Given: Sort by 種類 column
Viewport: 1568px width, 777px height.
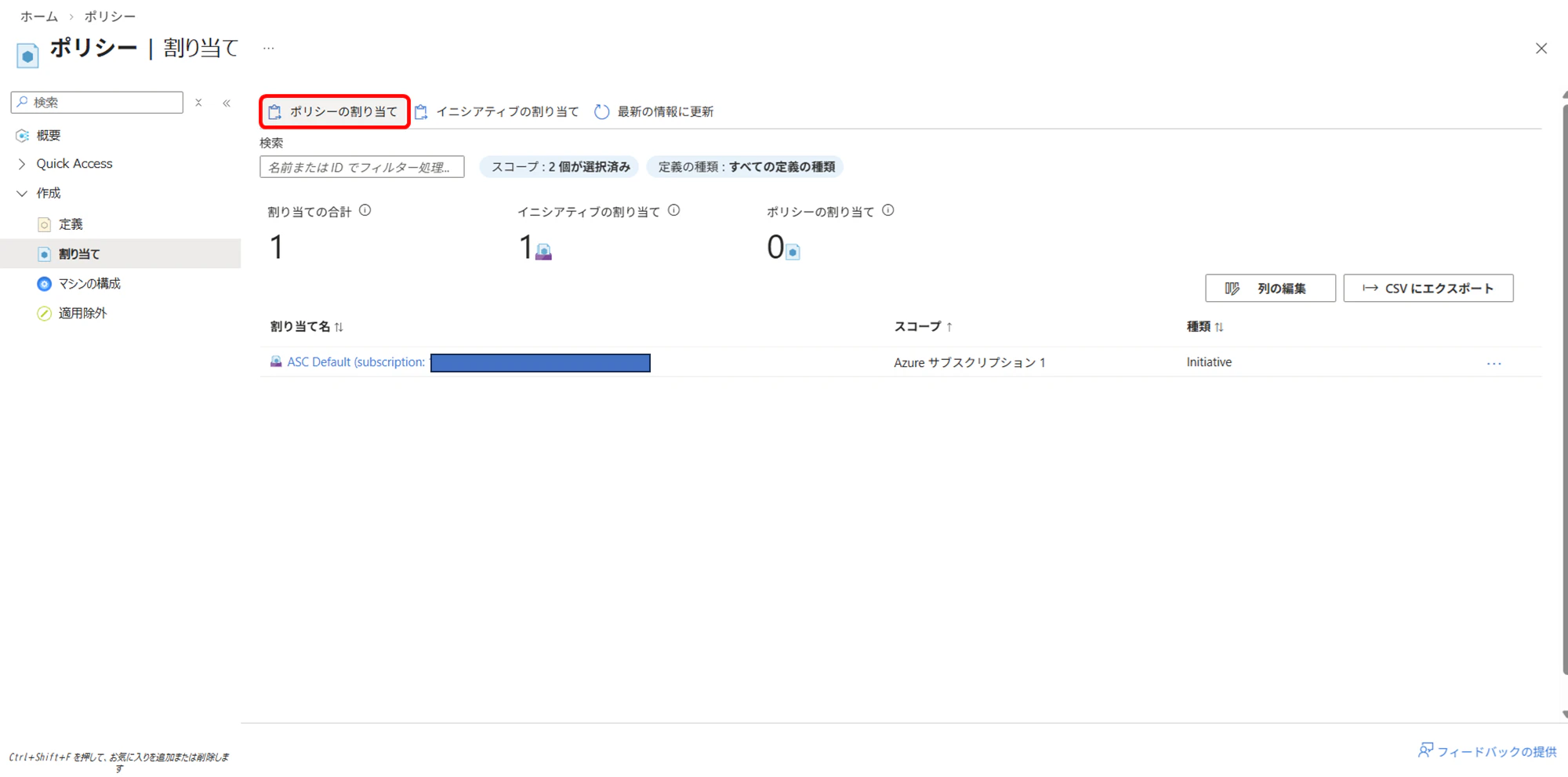Looking at the screenshot, I should click(1205, 327).
